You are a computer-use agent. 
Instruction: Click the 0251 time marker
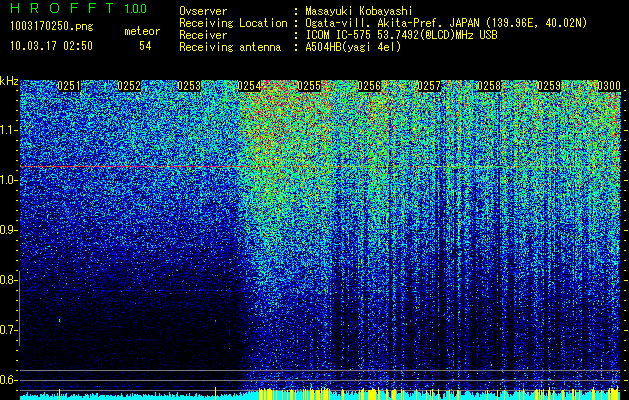pos(69,86)
